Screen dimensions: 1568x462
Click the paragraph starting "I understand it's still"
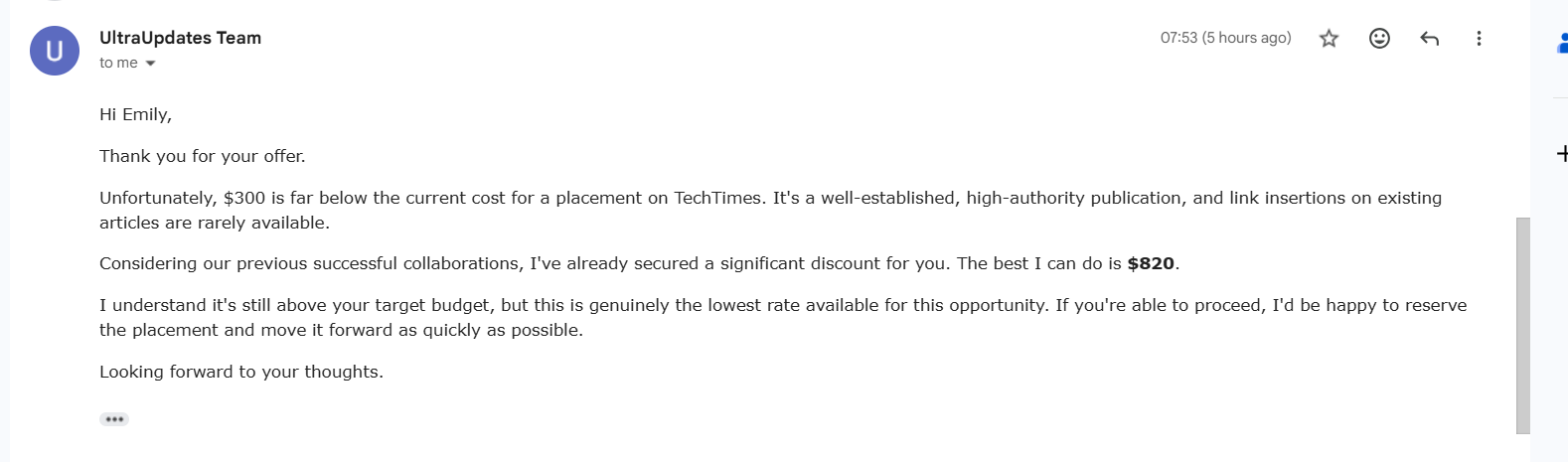[783, 318]
